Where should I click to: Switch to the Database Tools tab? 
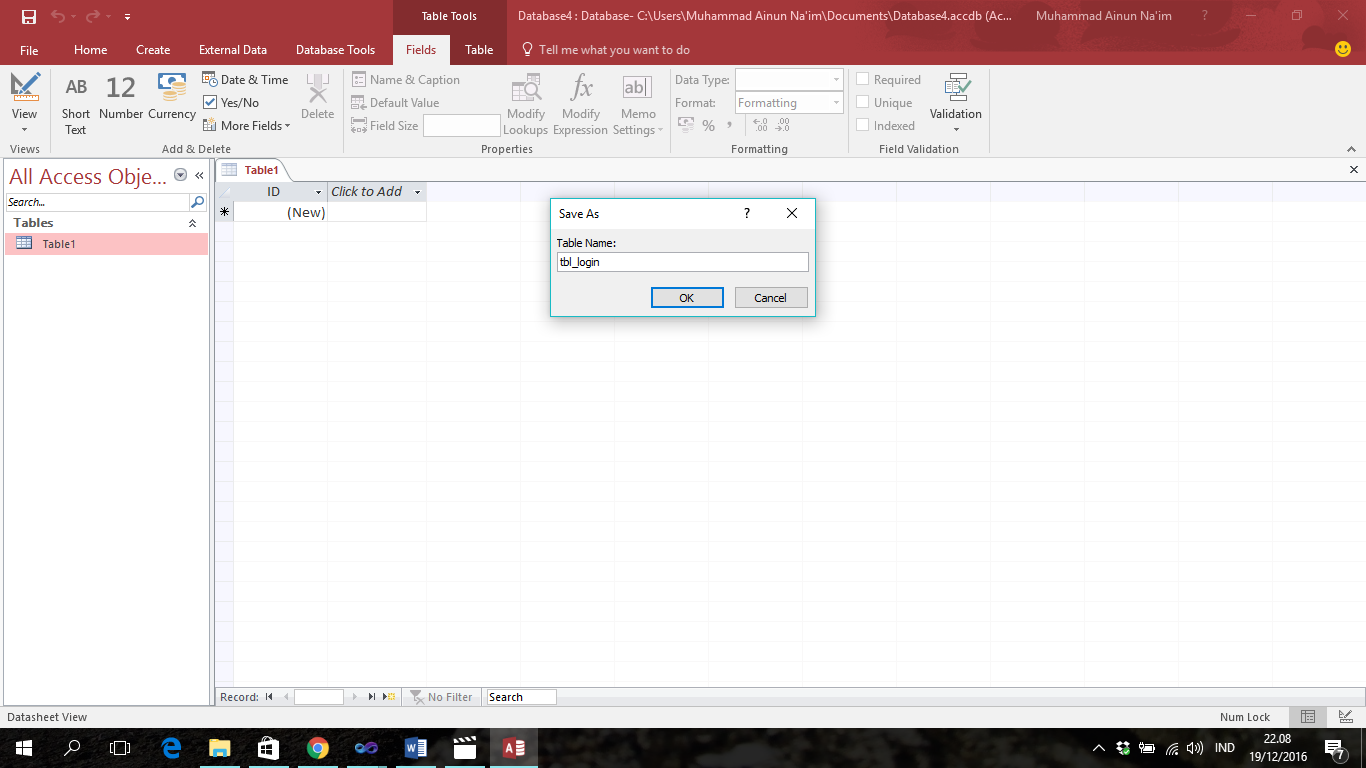click(x=336, y=50)
